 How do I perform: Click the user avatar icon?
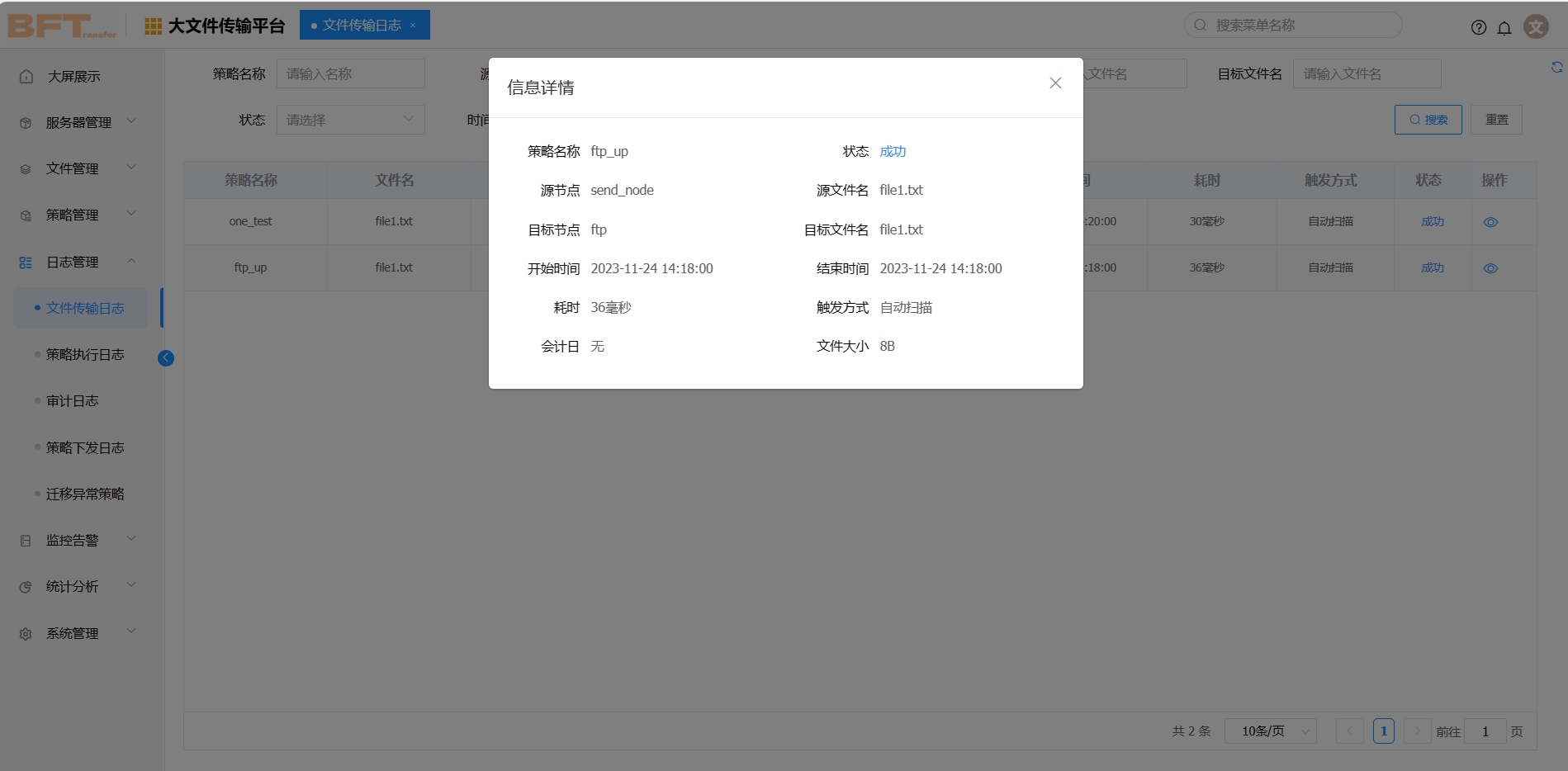point(1536,26)
